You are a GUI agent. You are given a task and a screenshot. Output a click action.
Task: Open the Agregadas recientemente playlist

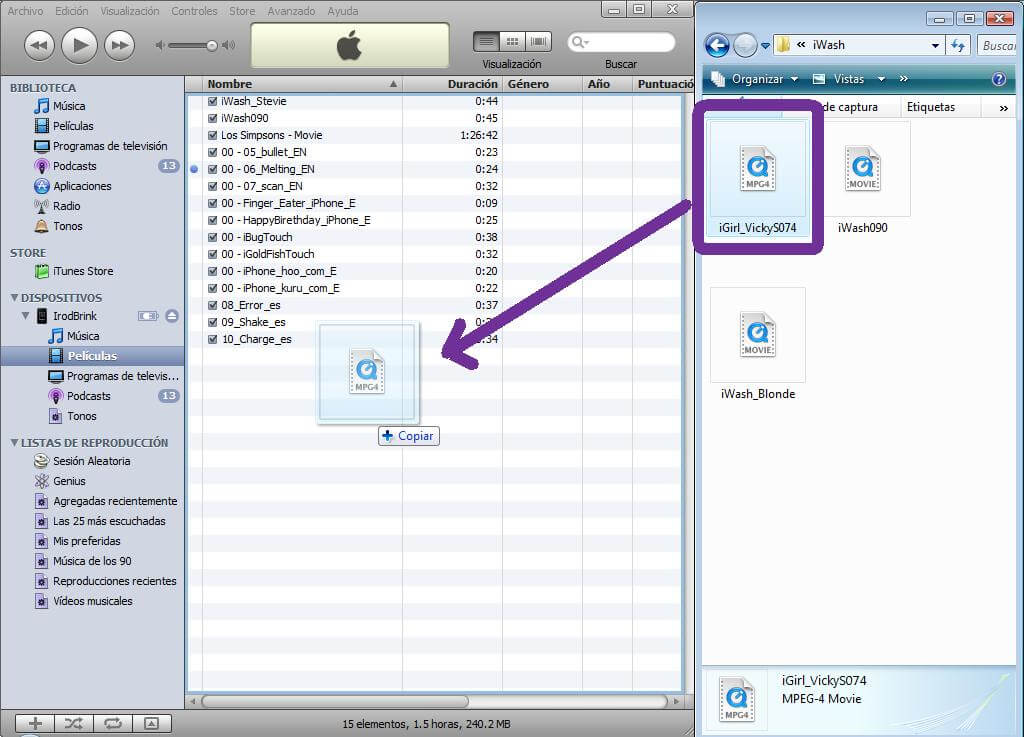115,501
